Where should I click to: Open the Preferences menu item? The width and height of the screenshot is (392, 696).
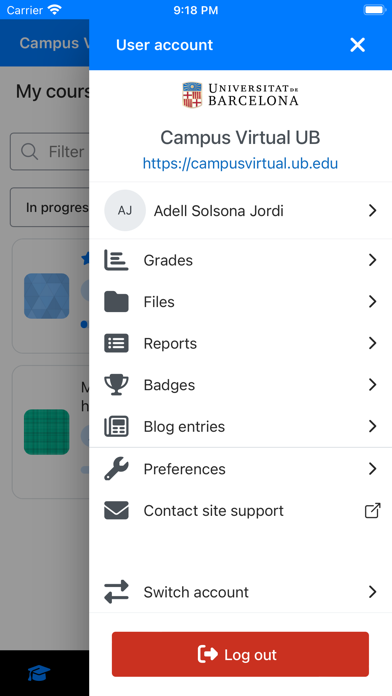pyautogui.click(x=241, y=469)
